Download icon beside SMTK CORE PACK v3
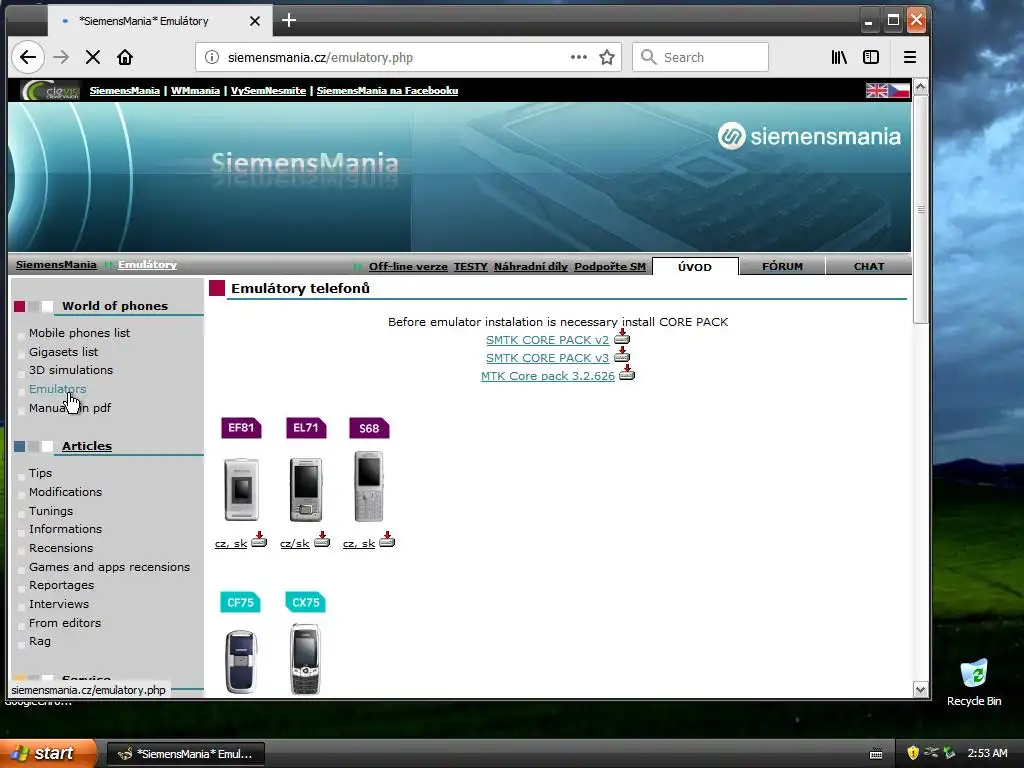The height and width of the screenshot is (768, 1024). pos(622,355)
